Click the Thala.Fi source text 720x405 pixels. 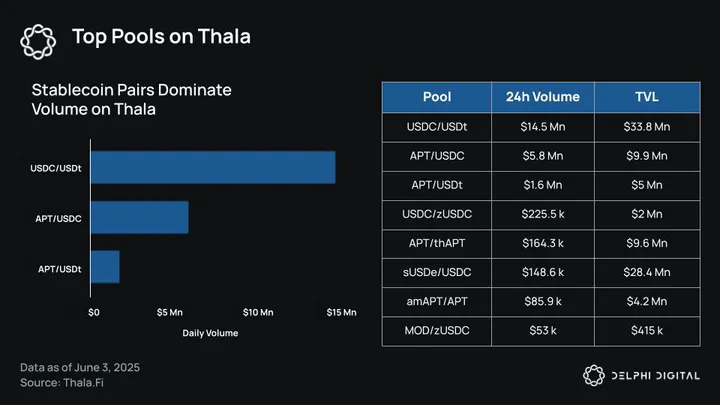(x=79, y=383)
